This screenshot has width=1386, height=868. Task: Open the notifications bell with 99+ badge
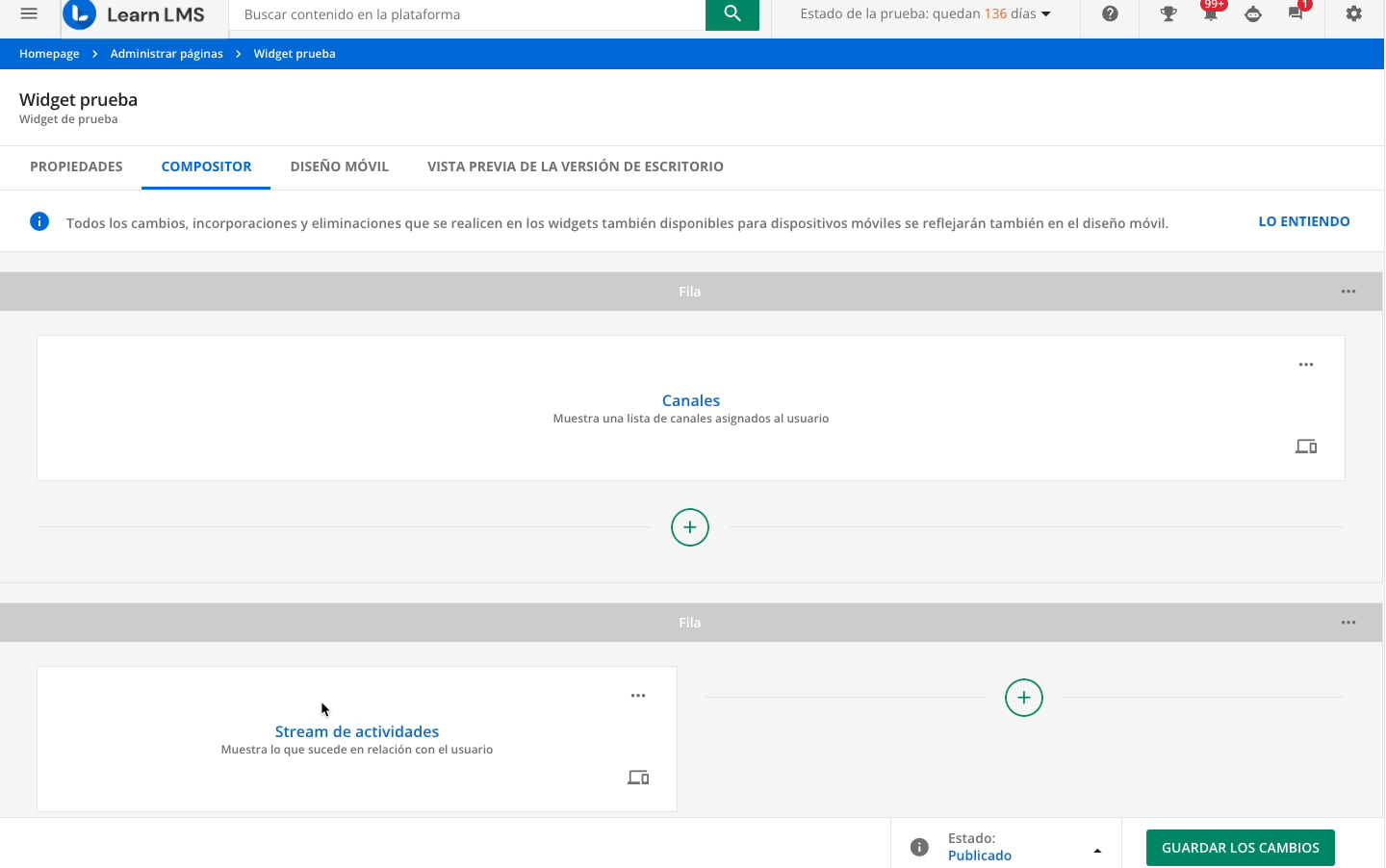(x=1211, y=14)
